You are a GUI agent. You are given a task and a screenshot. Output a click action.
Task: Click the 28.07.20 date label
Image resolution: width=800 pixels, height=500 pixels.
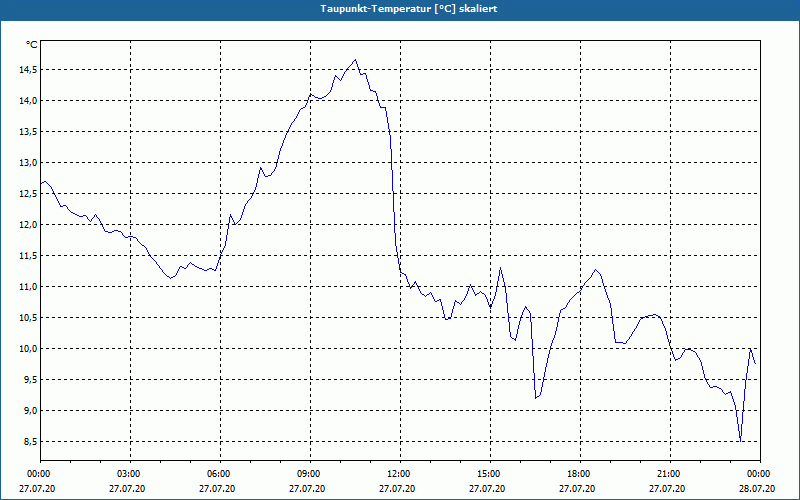pyautogui.click(x=757, y=488)
